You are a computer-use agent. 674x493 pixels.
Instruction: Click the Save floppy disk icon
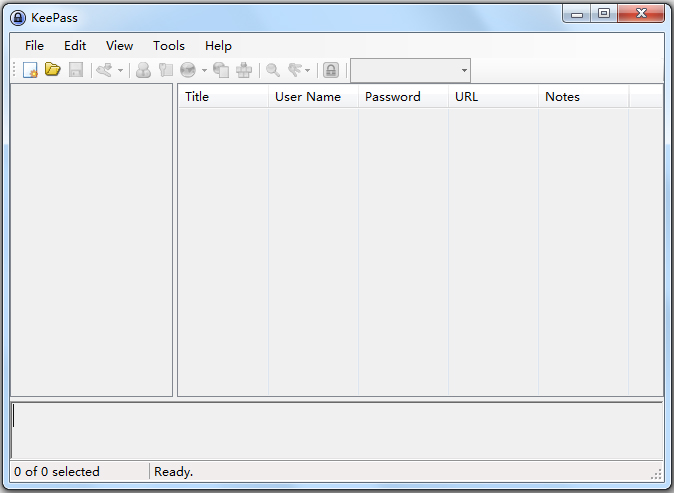click(76, 70)
